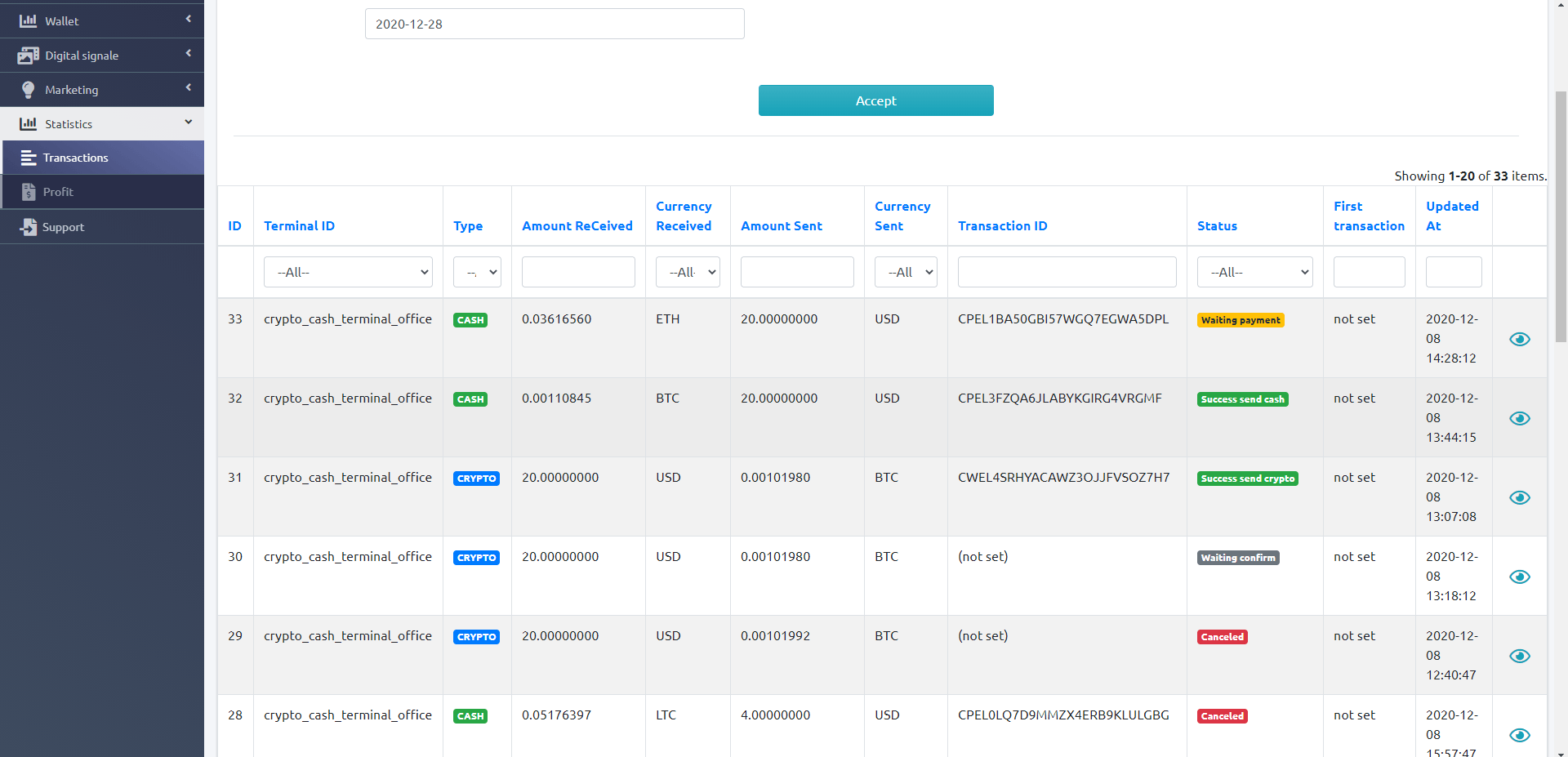Expand the Wallet sidebar menu

(102, 20)
